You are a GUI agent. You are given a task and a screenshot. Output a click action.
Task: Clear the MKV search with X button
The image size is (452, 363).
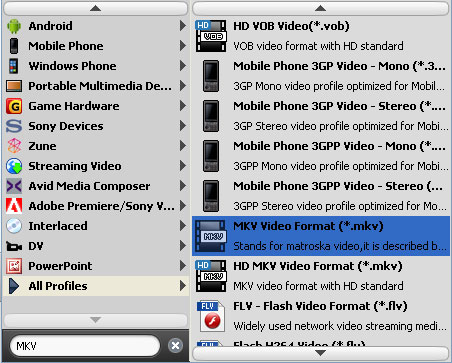coord(175,346)
